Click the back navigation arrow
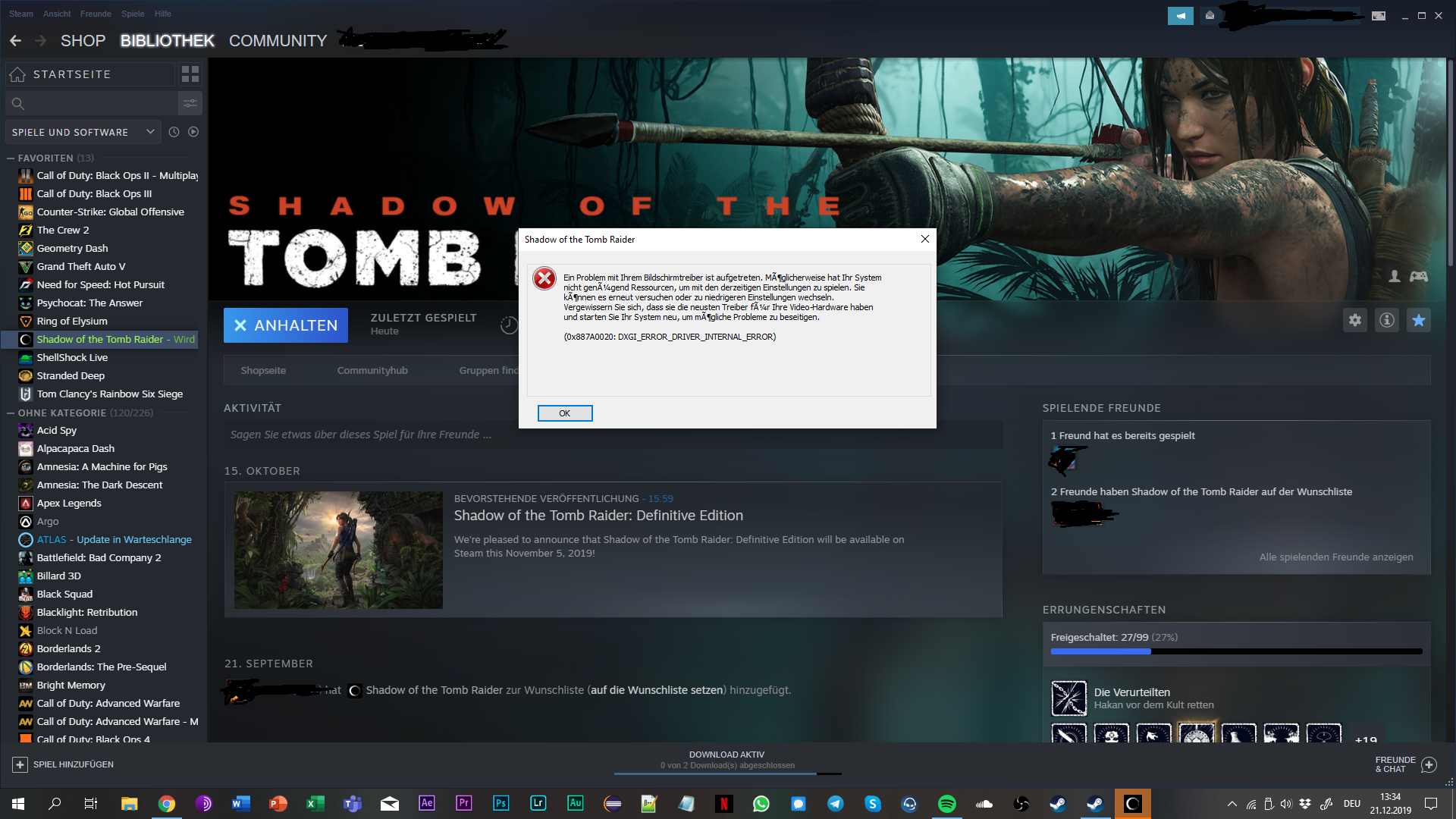Image resolution: width=1456 pixels, height=819 pixels. point(15,41)
